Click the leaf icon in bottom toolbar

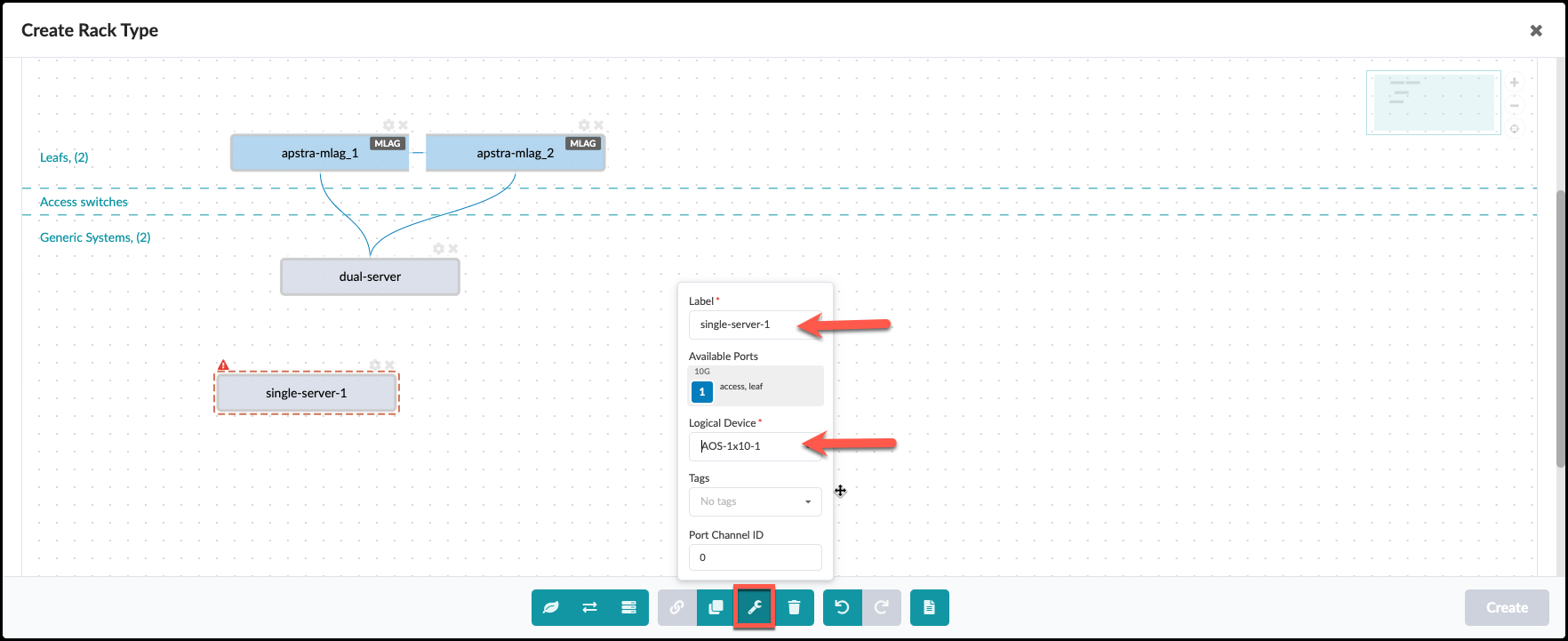(551, 608)
